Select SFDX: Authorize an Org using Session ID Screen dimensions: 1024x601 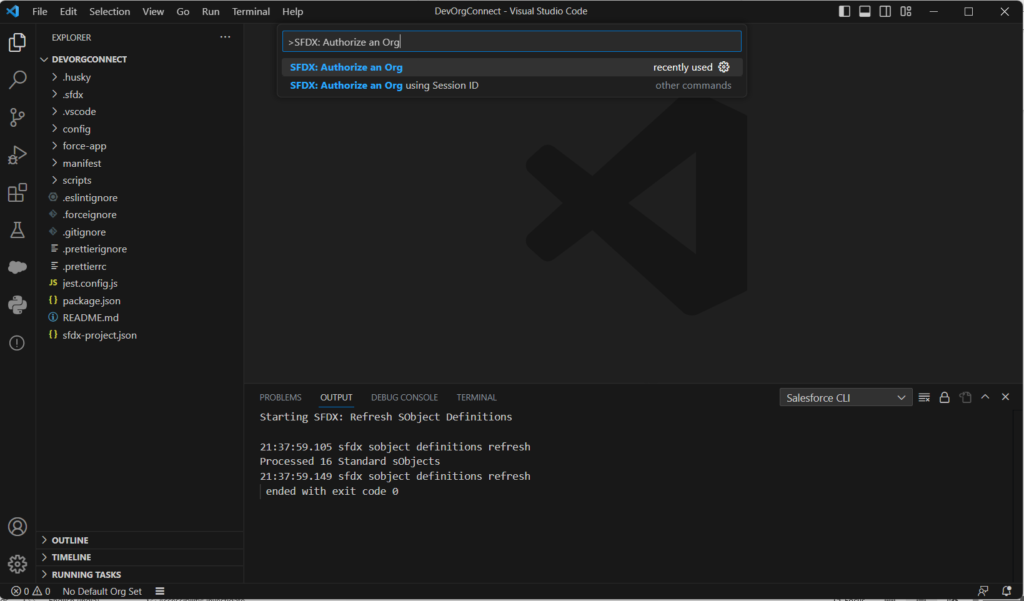tap(384, 85)
